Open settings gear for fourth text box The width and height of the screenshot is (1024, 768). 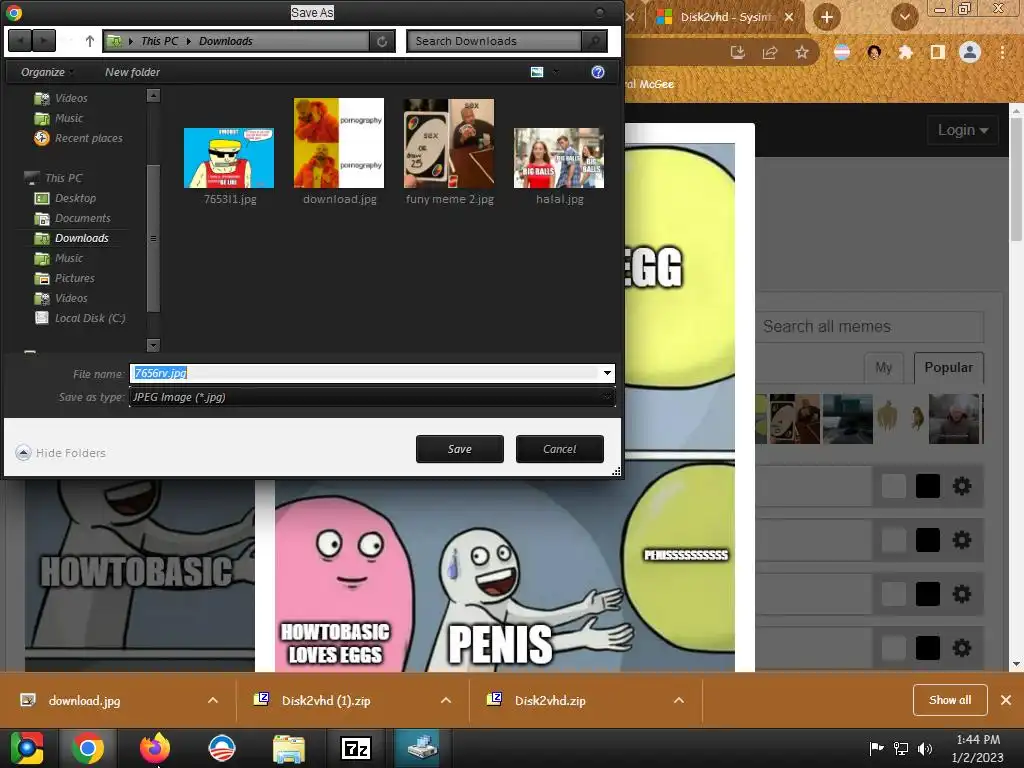(x=961, y=648)
